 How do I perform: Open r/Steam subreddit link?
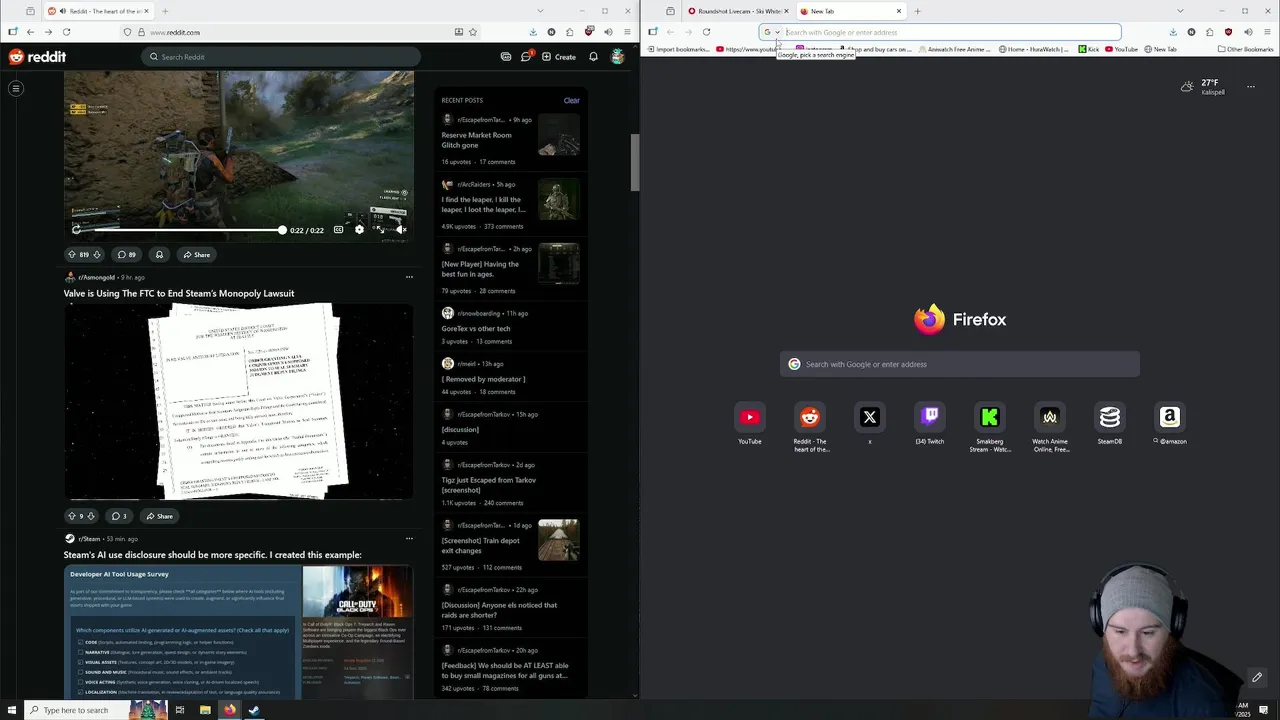[x=89, y=539]
